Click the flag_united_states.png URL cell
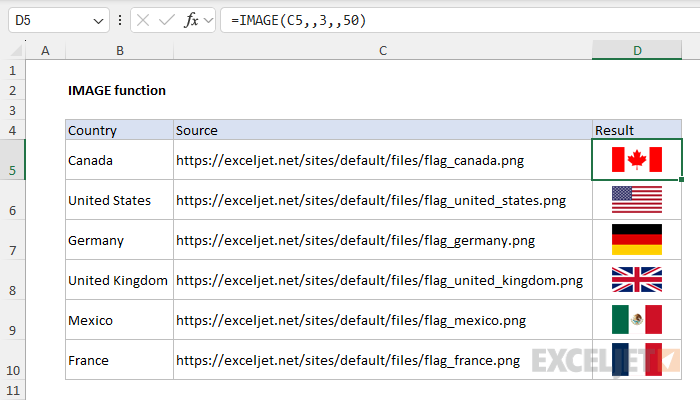Image resolution: width=700 pixels, height=400 pixels. (383, 200)
